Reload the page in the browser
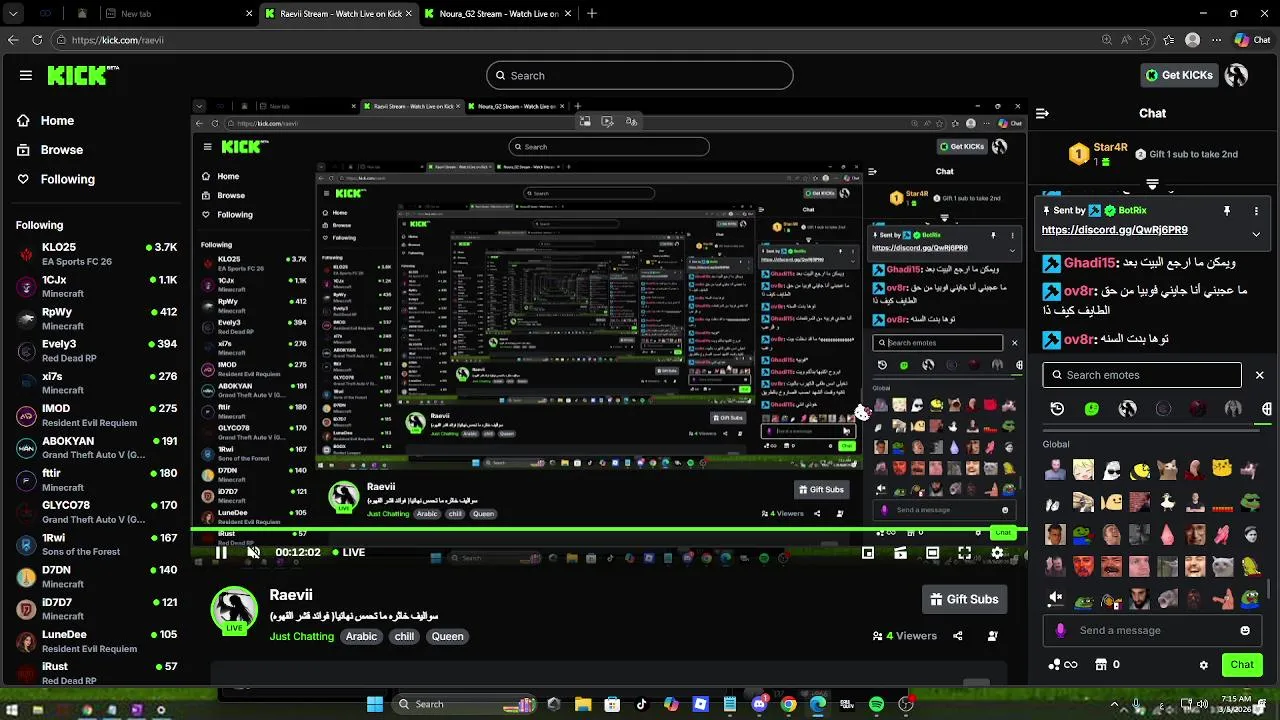Image resolution: width=1280 pixels, height=720 pixels. (37, 40)
